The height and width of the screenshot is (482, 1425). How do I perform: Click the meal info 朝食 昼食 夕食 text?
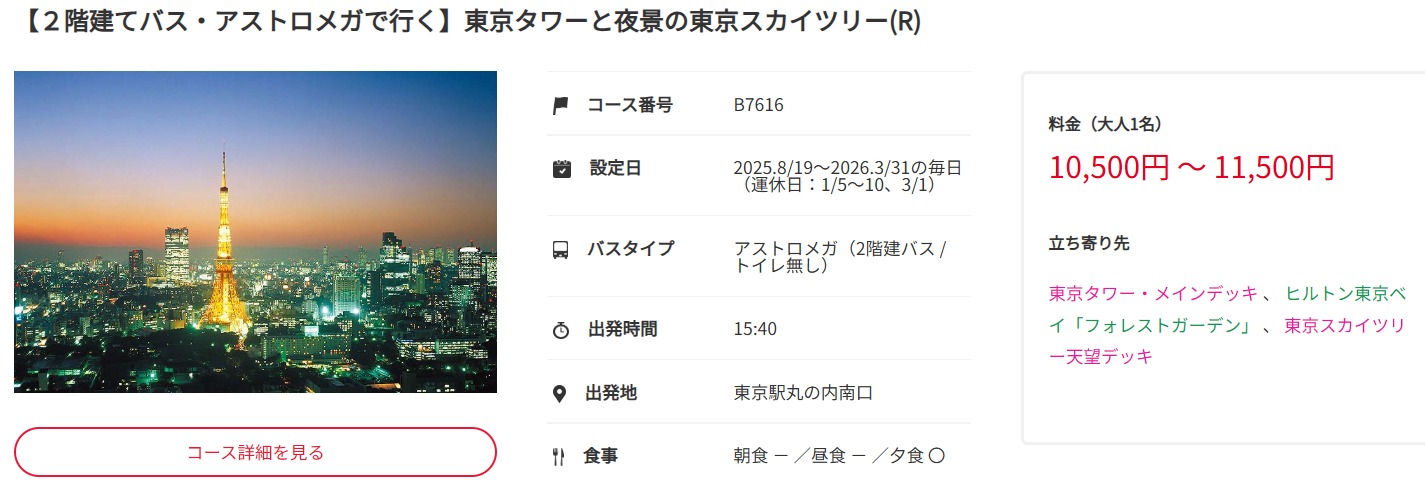pos(840,457)
